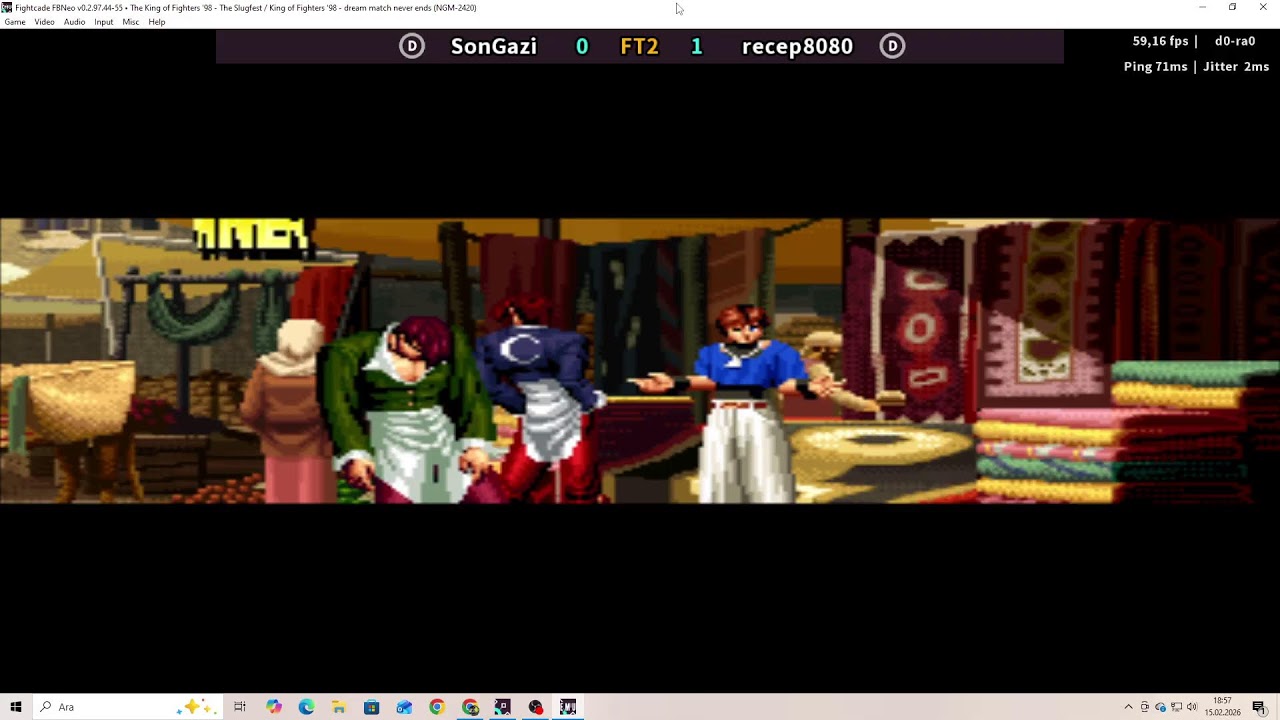This screenshot has height=720, width=1280.
Task: Open Microsoft Store from the taskbar
Action: pos(372,707)
